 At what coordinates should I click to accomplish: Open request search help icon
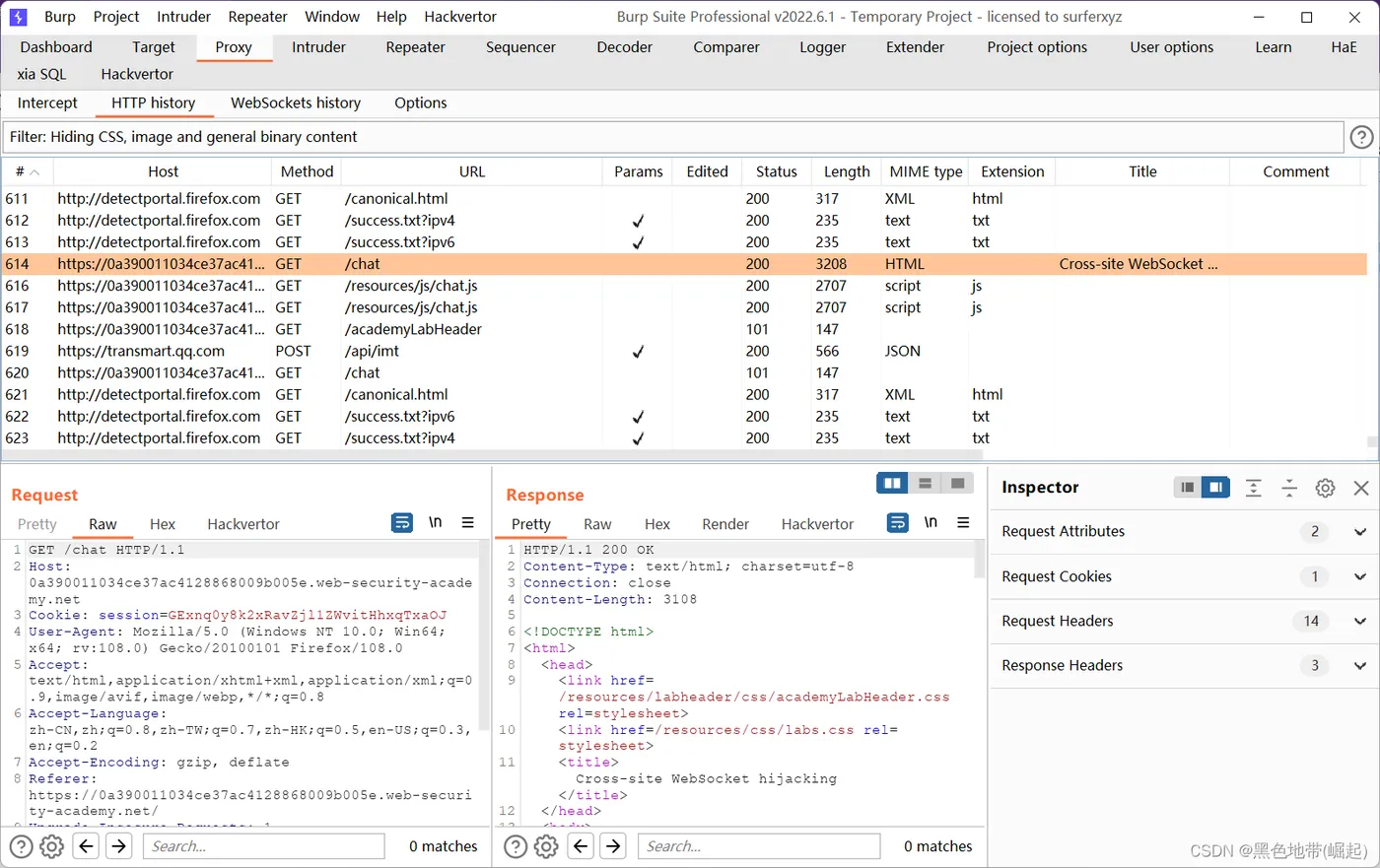(21, 846)
